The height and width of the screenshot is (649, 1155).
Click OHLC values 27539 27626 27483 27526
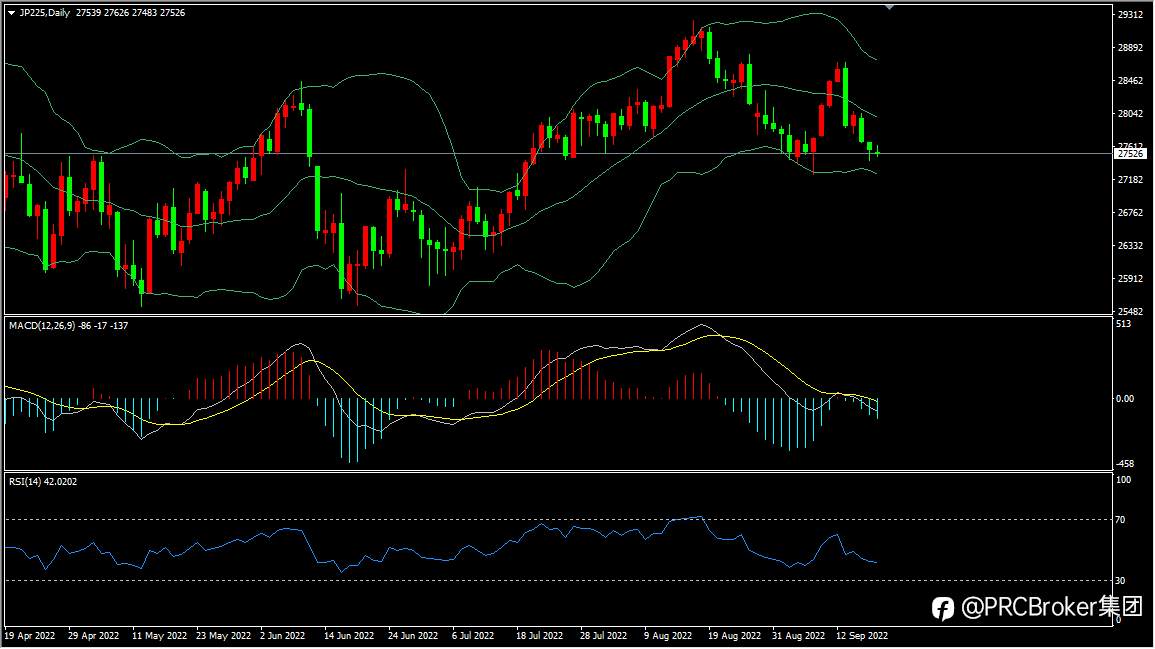(130, 13)
